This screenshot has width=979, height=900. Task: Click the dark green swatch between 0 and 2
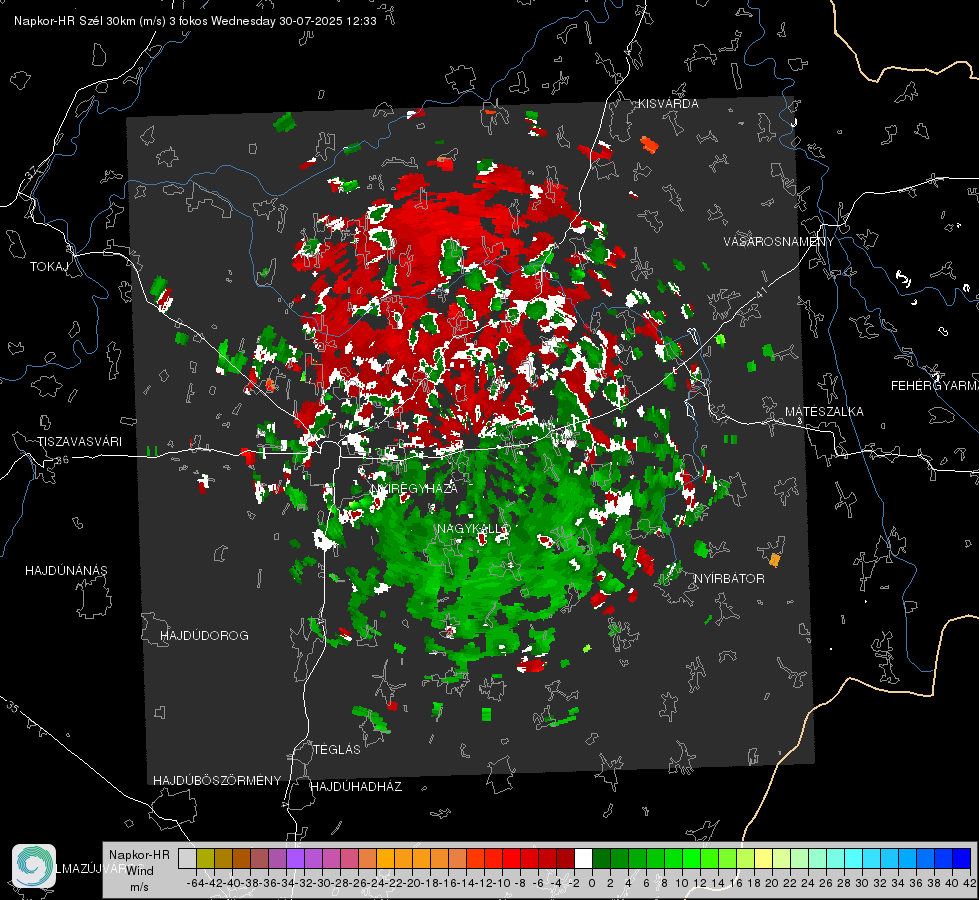tap(601, 859)
